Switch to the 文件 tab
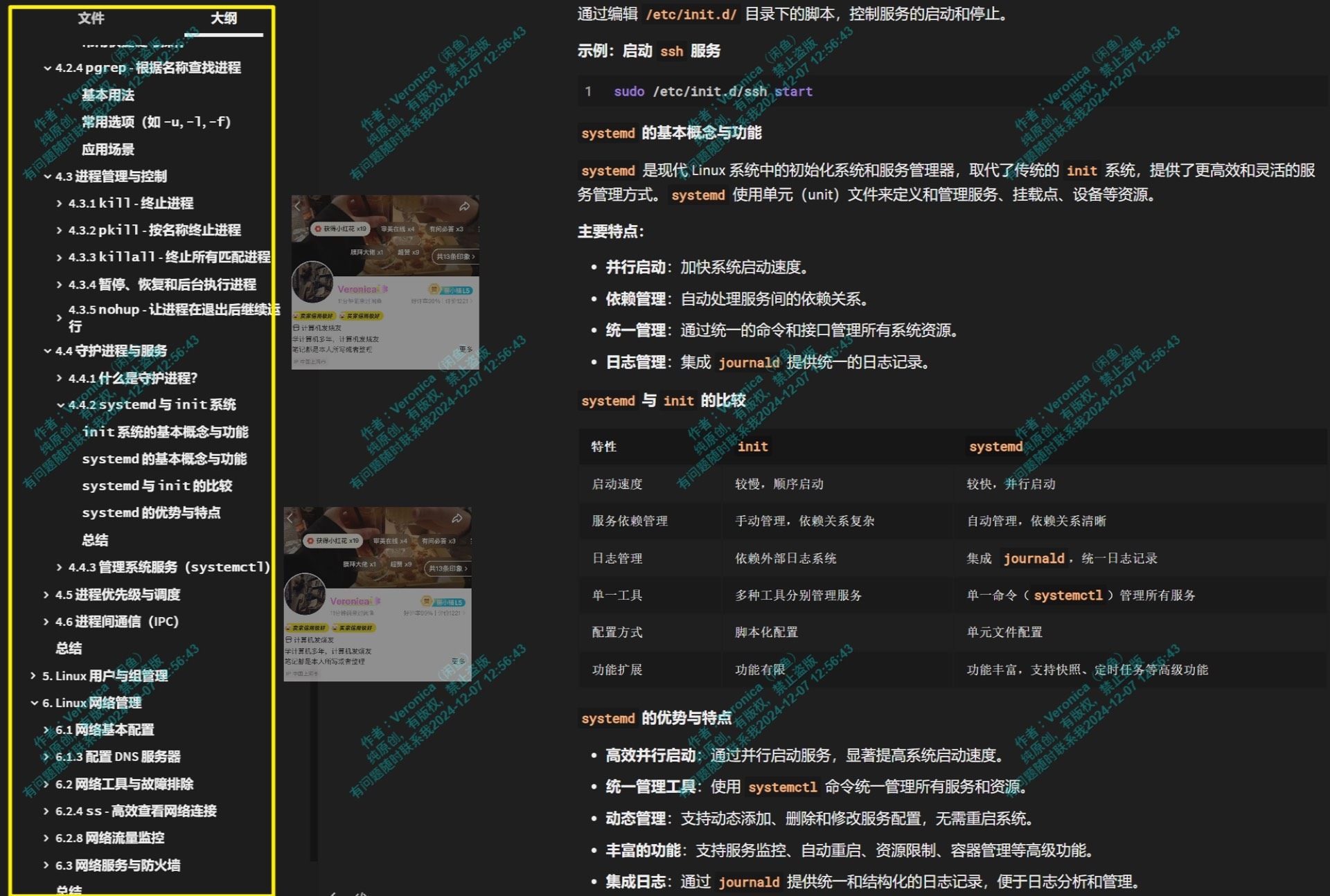Image resolution: width=1330 pixels, height=896 pixels. click(91, 18)
